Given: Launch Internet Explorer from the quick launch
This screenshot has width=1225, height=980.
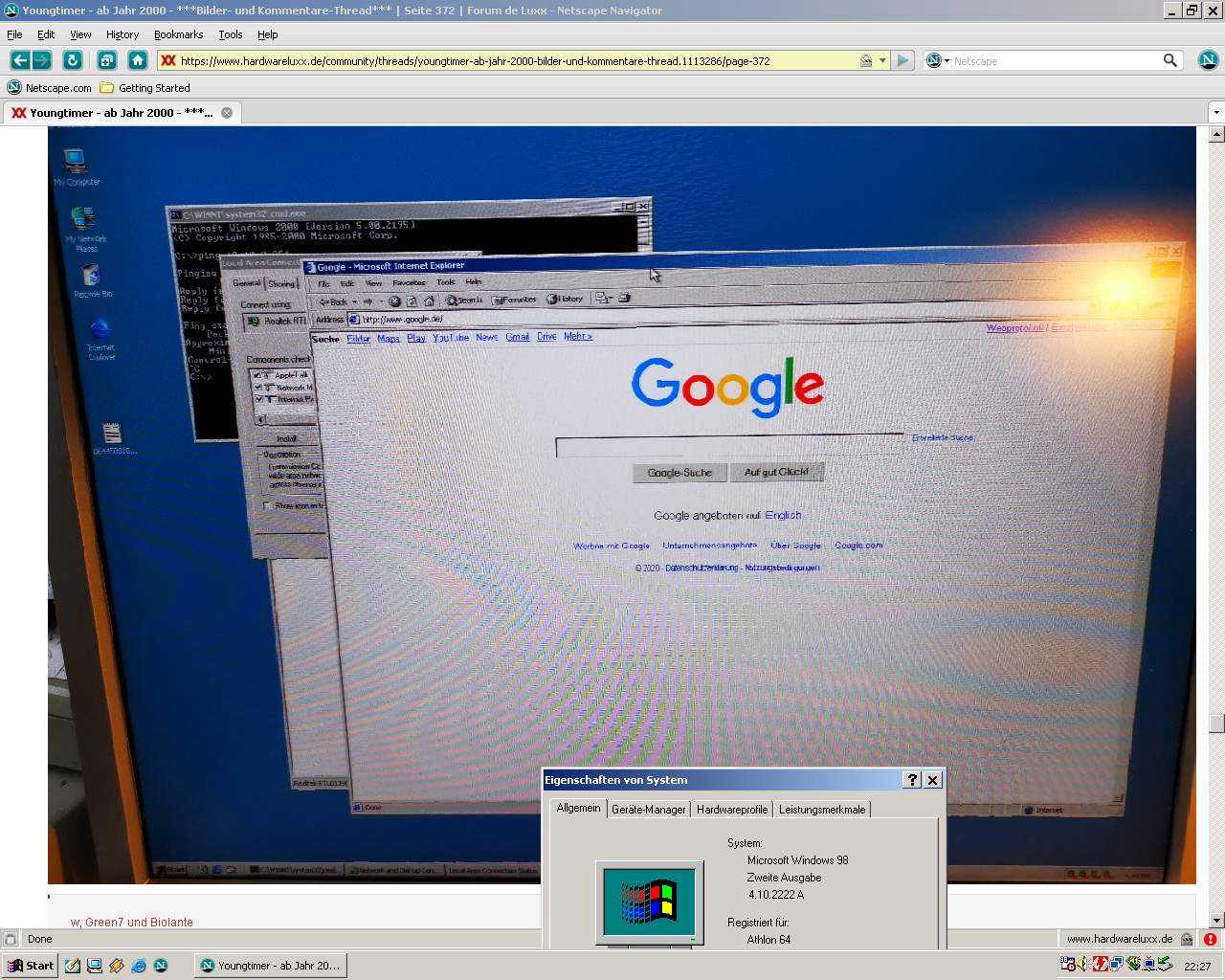Looking at the screenshot, I should [x=139, y=966].
